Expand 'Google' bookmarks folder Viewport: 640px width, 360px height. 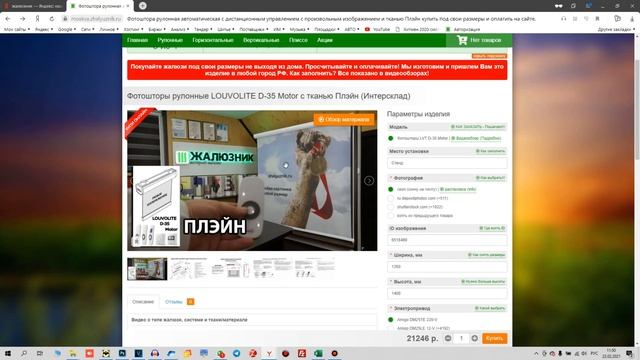[67, 29]
